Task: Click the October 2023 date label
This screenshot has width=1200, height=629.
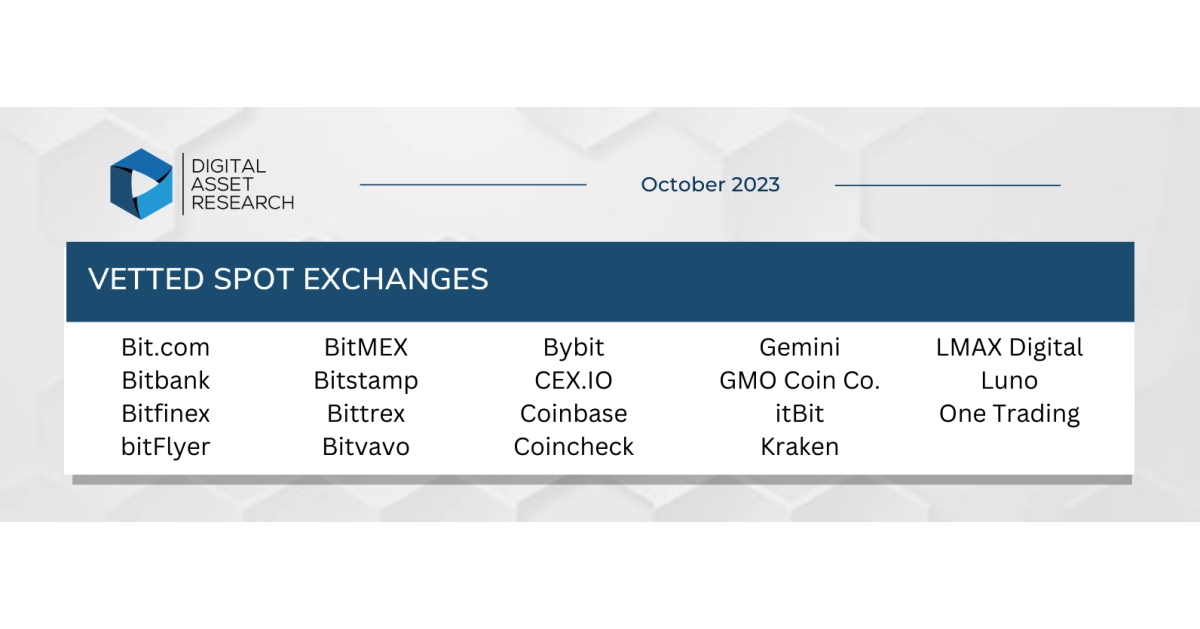Action: click(710, 185)
